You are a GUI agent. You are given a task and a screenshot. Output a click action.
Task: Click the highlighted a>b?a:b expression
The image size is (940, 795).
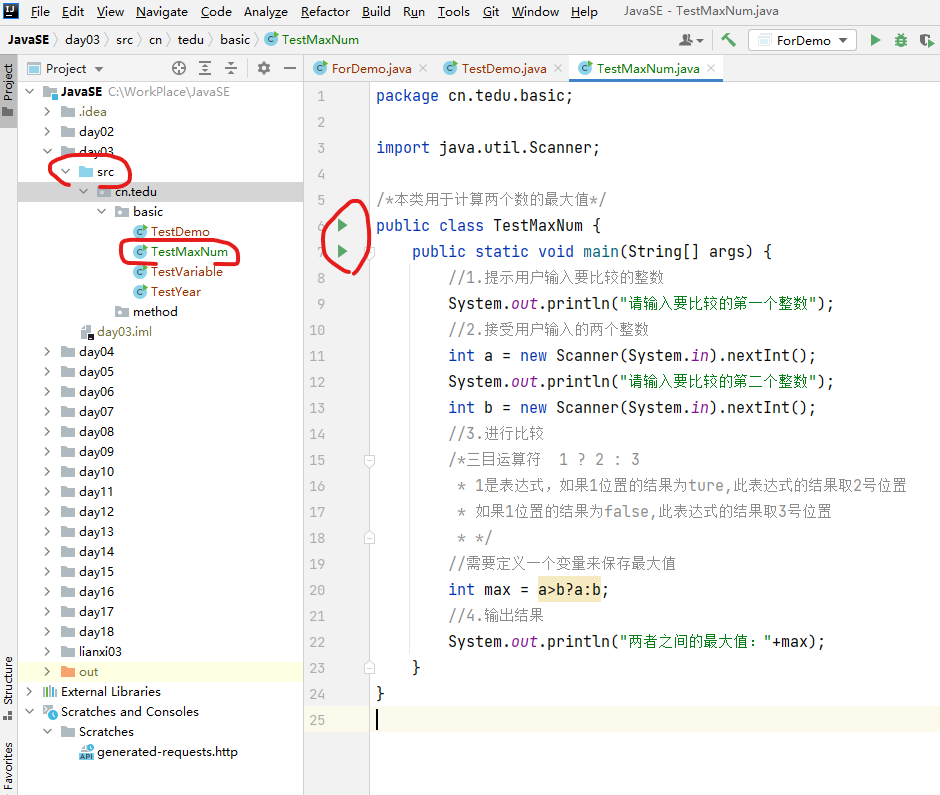(x=569, y=590)
